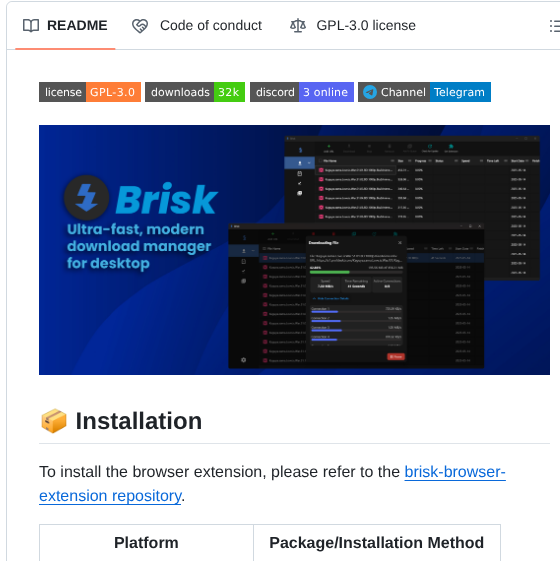
Task: Click the license scales icon
Action: point(298,26)
